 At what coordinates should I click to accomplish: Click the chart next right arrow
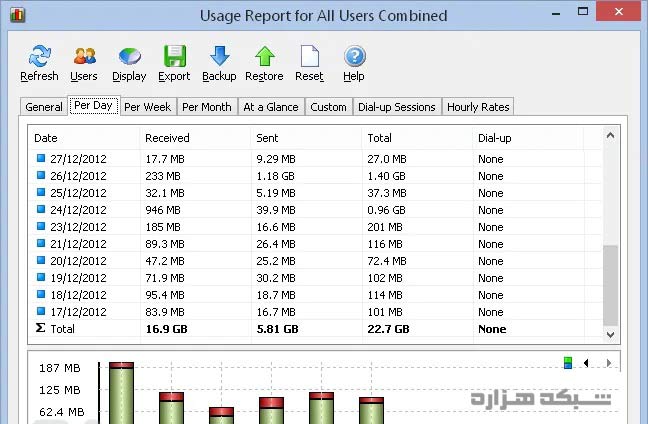[608, 363]
